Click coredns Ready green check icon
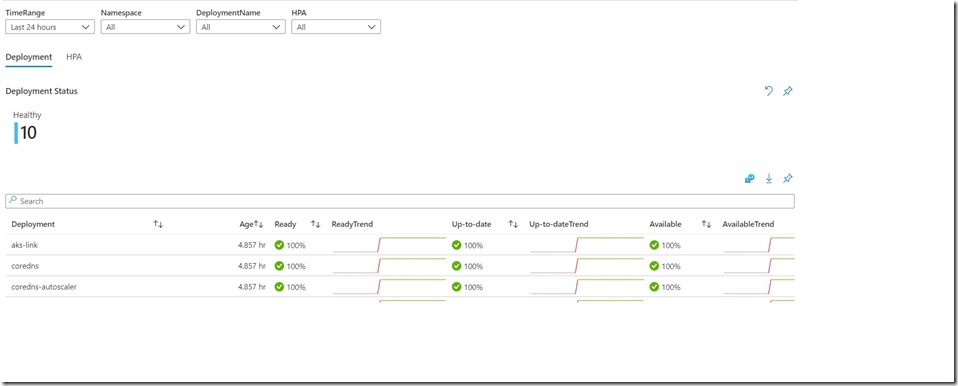This screenshot has width=958, height=386. click(x=279, y=266)
